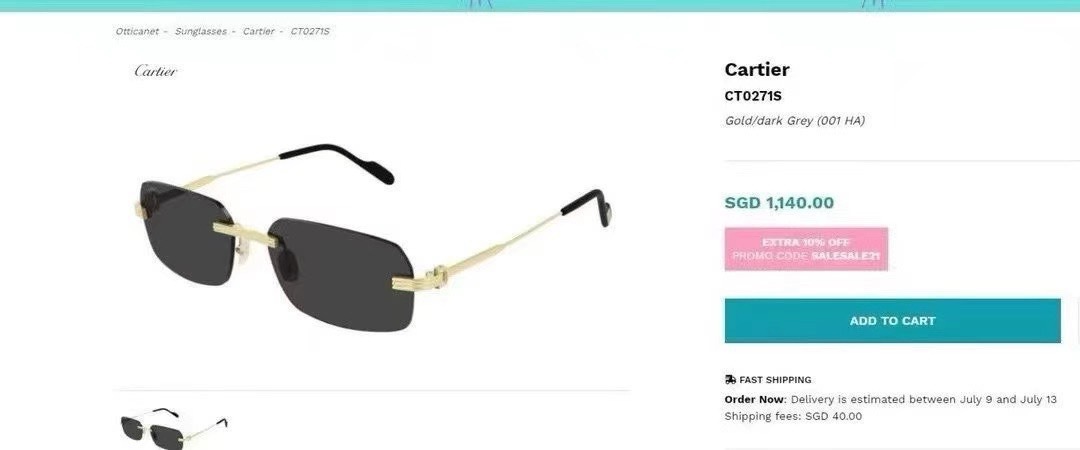
Task: Open the Sunglasses breadcrumb link
Action: coord(200,32)
